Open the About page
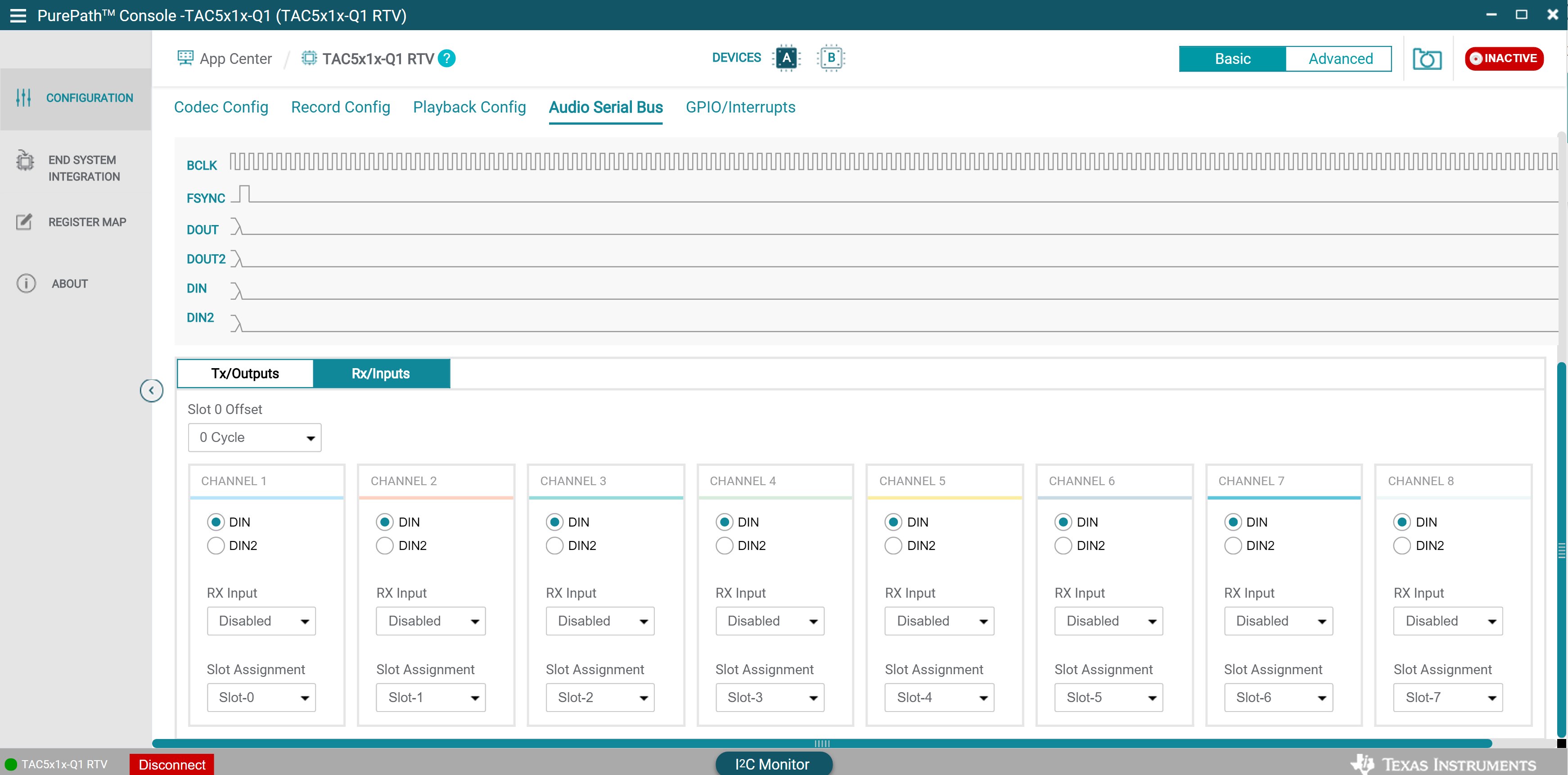The height and width of the screenshot is (775, 1568). coord(69,284)
